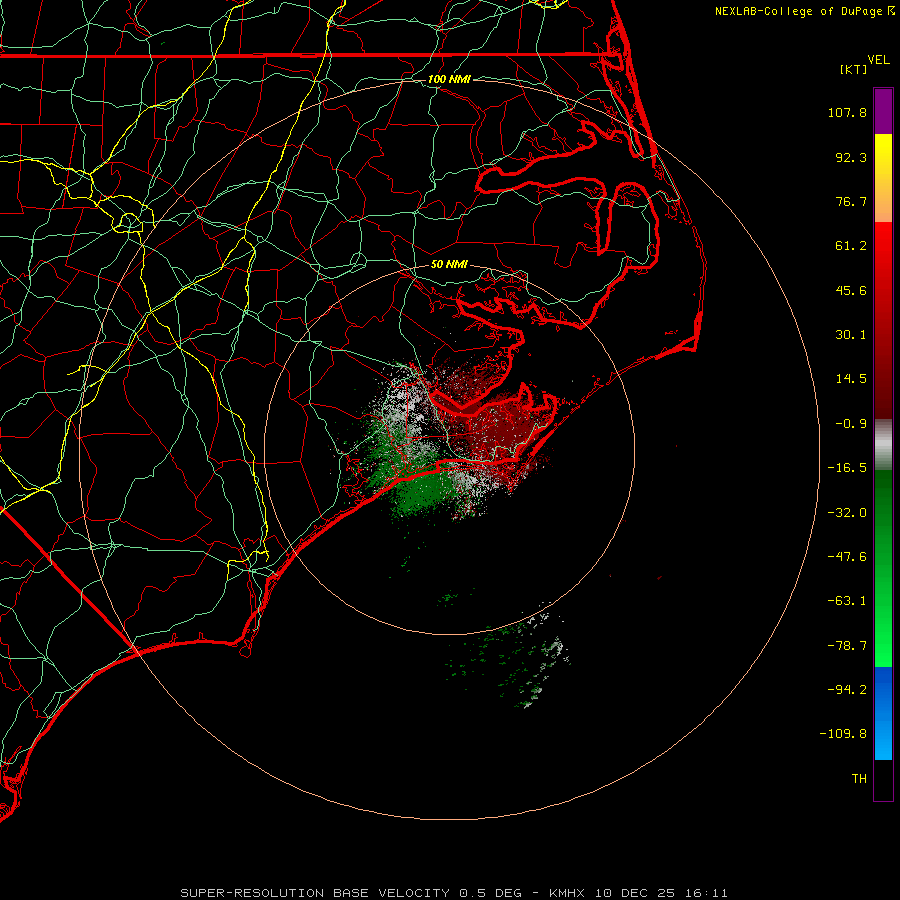Click the NEXLAB-College of DuPage credit text
This screenshot has width=900, height=900.
click(x=804, y=11)
